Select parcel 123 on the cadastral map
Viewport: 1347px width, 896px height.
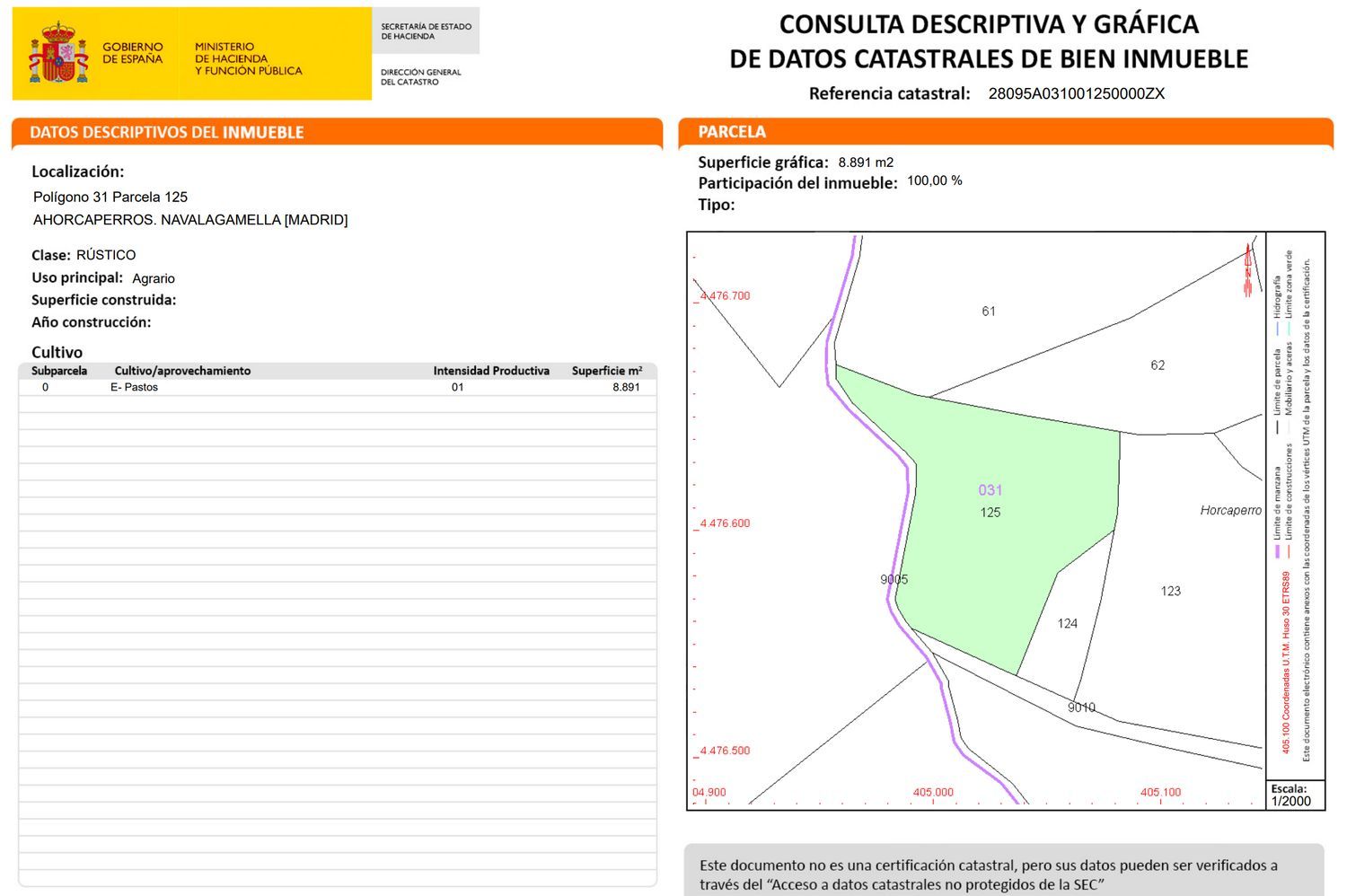pyautogui.click(x=1170, y=591)
